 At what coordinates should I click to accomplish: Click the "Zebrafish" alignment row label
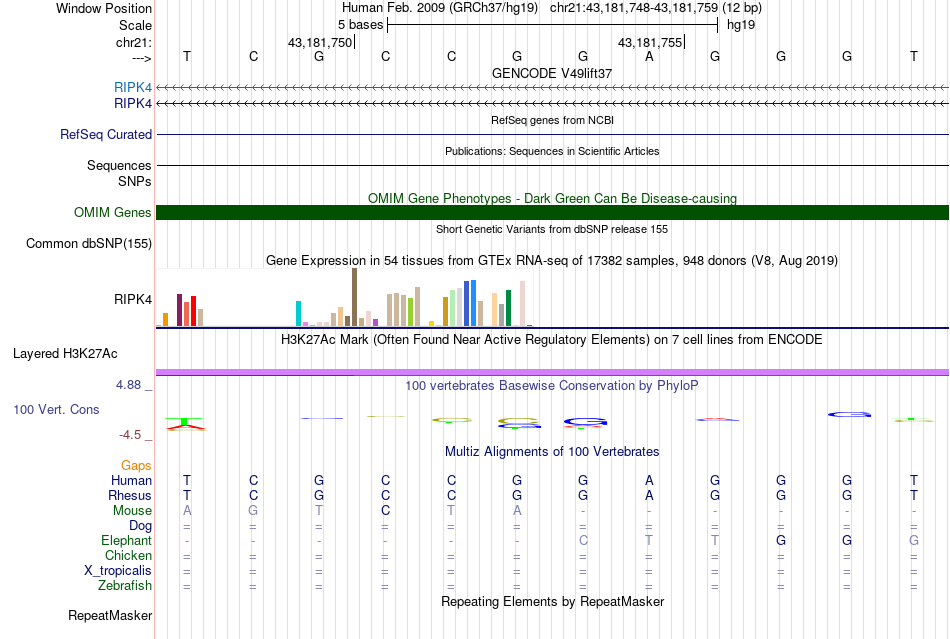pyautogui.click(x=125, y=586)
